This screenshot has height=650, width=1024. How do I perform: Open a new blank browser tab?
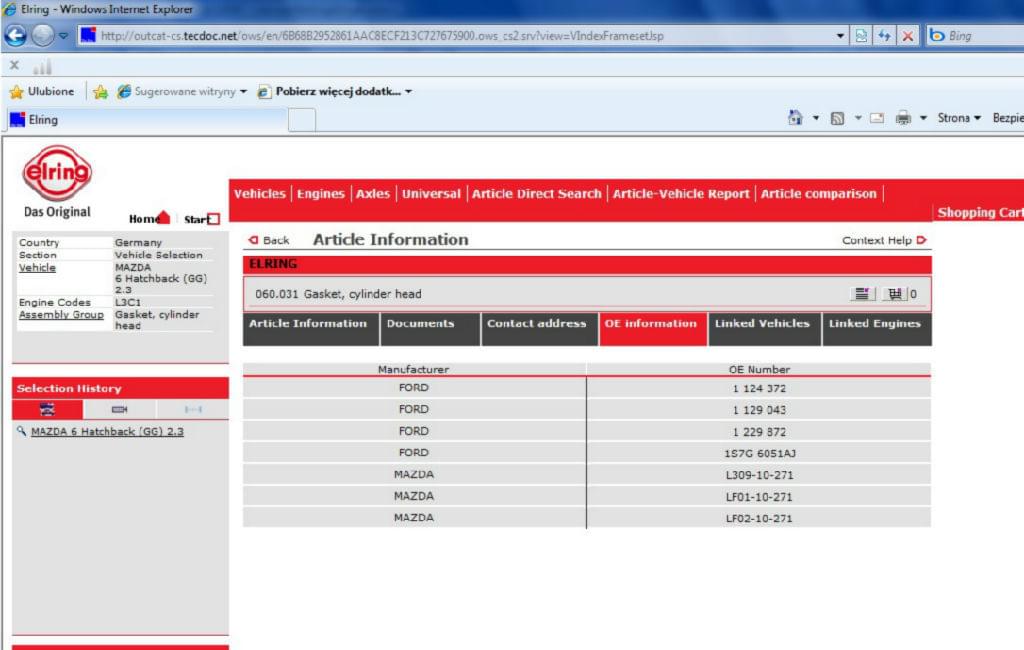pyautogui.click(x=302, y=120)
